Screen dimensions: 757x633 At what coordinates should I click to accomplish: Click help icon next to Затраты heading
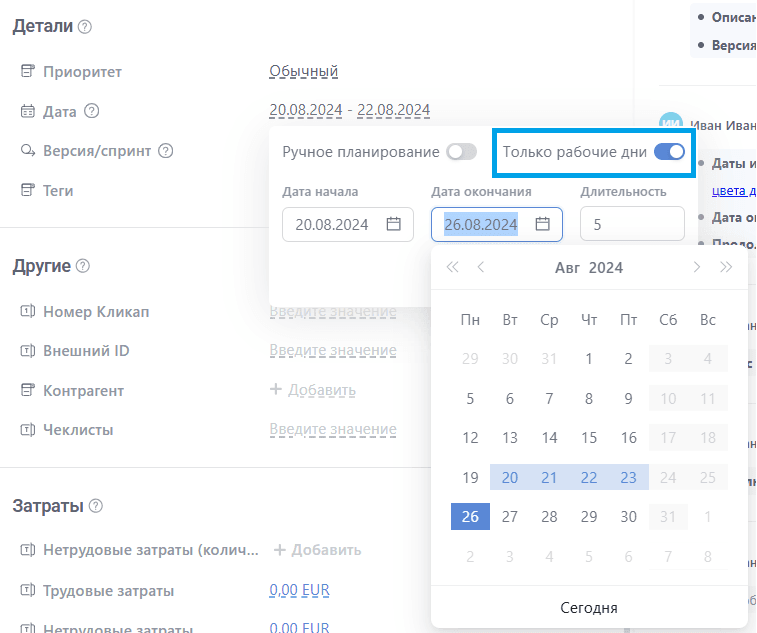[96, 506]
